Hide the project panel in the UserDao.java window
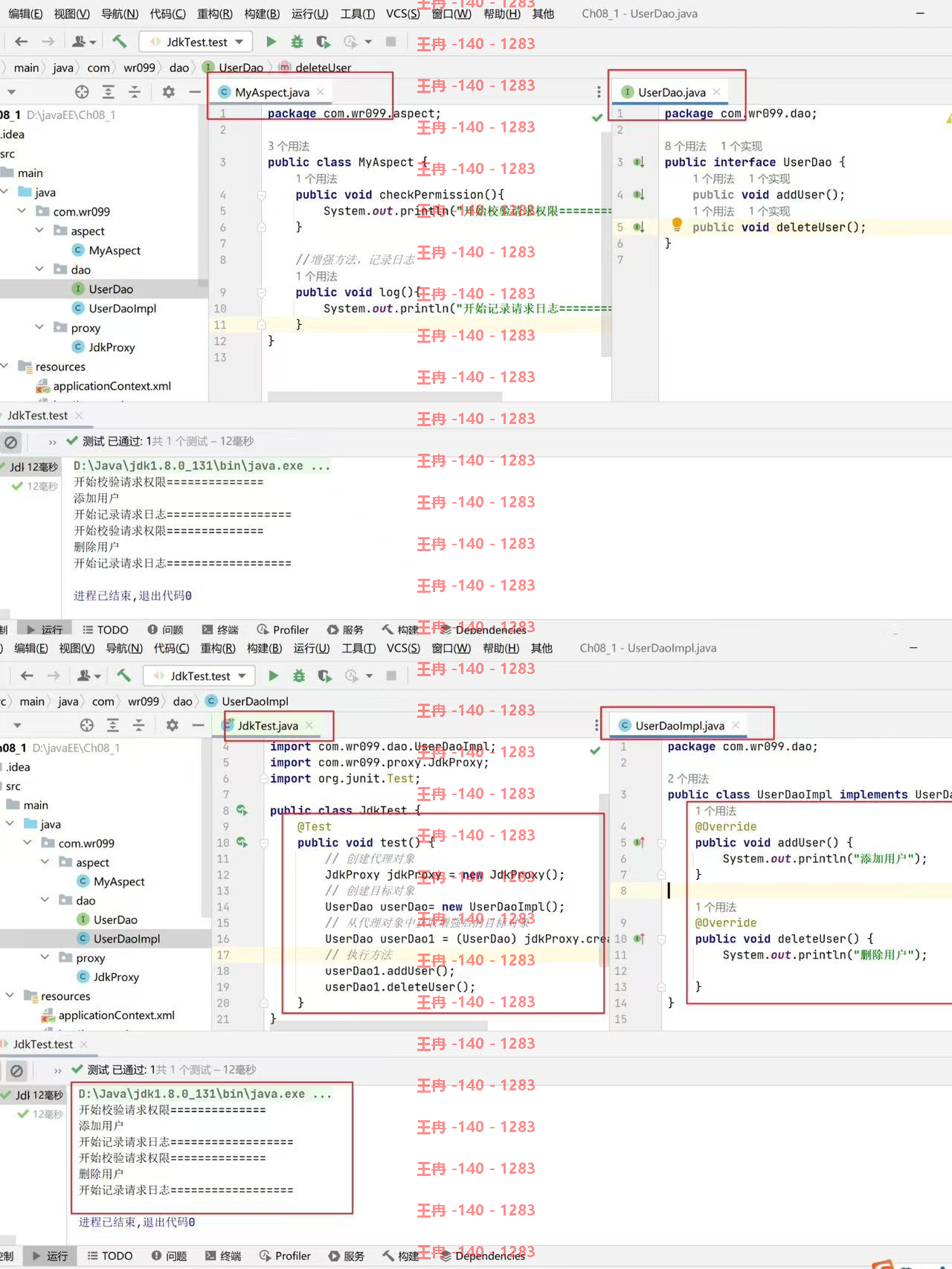This screenshot has width=952, height=1269. click(x=194, y=91)
